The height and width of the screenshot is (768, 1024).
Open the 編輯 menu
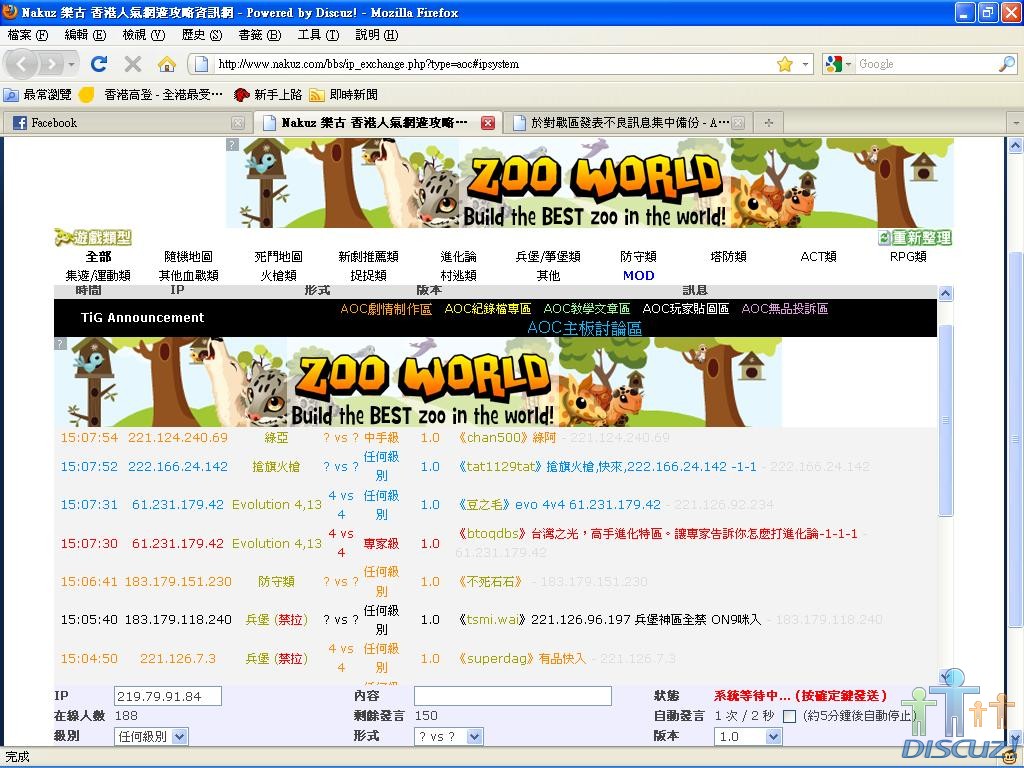pos(85,35)
